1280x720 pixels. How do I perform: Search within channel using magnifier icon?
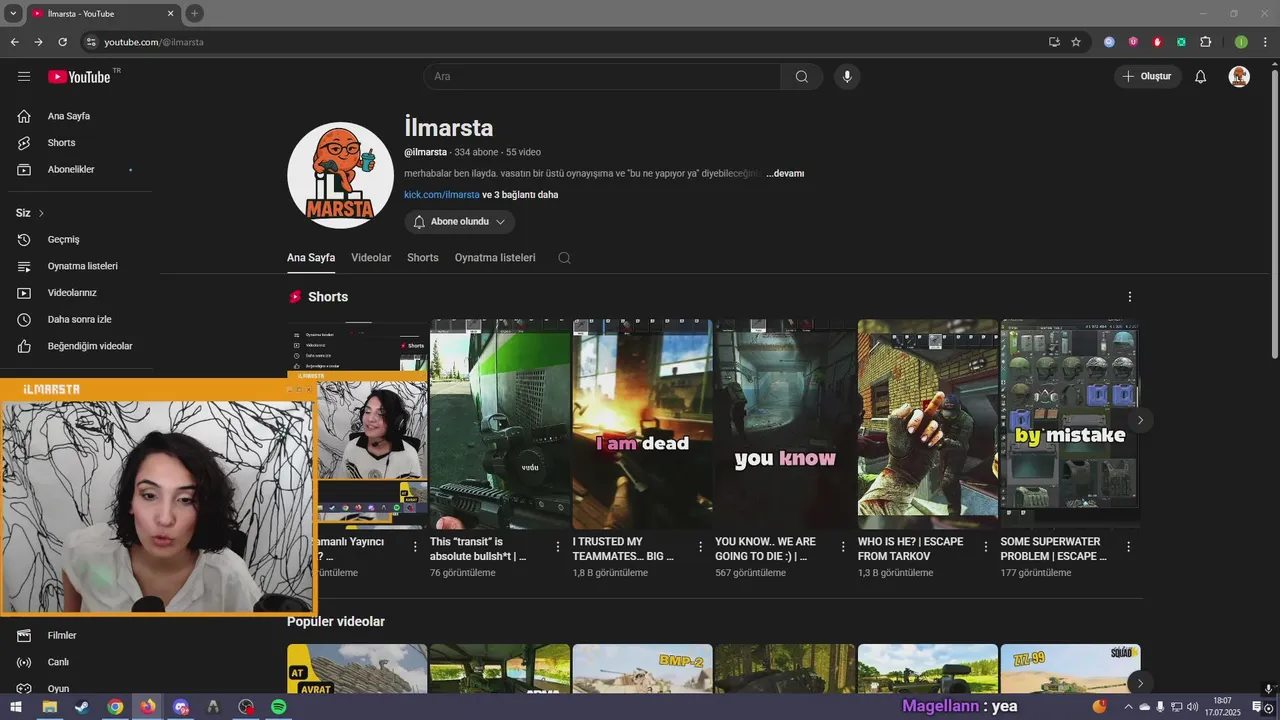pyautogui.click(x=564, y=258)
